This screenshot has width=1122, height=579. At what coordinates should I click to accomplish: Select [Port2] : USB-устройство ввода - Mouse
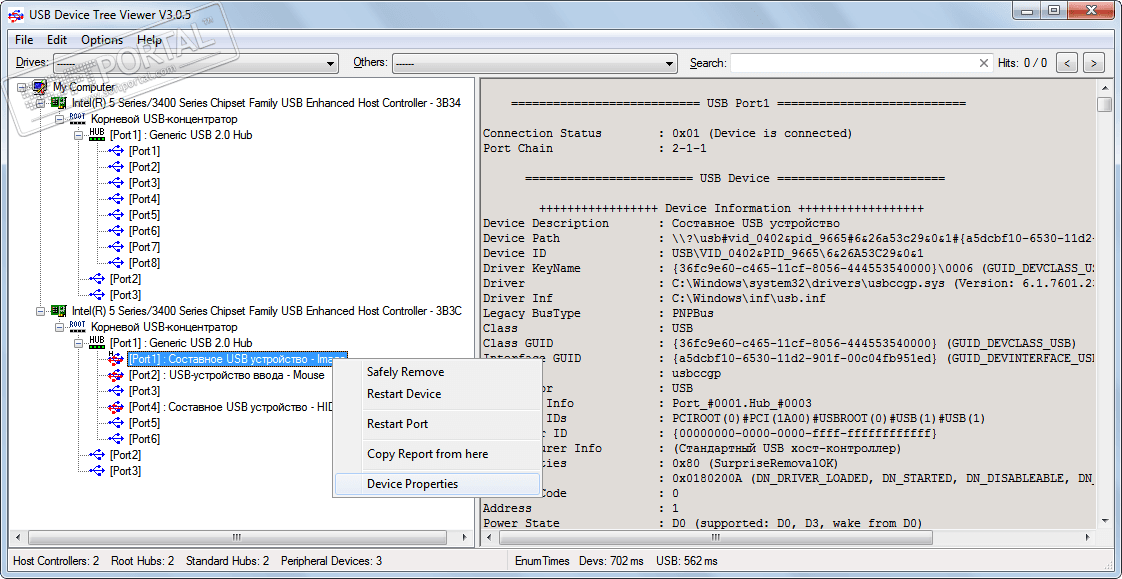click(x=226, y=375)
